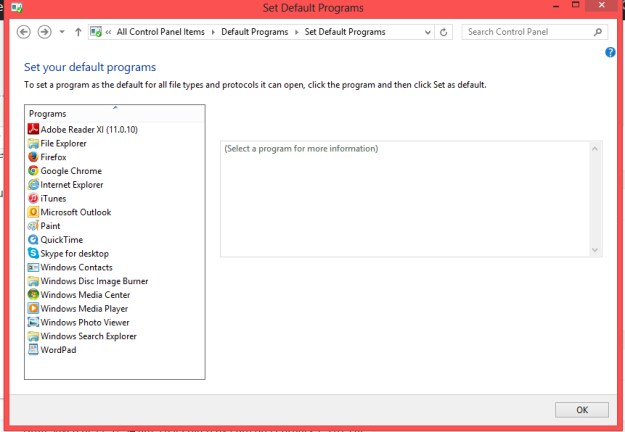The image size is (625, 432).
Task: Click the WordPad icon
Action: coord(33,350)
